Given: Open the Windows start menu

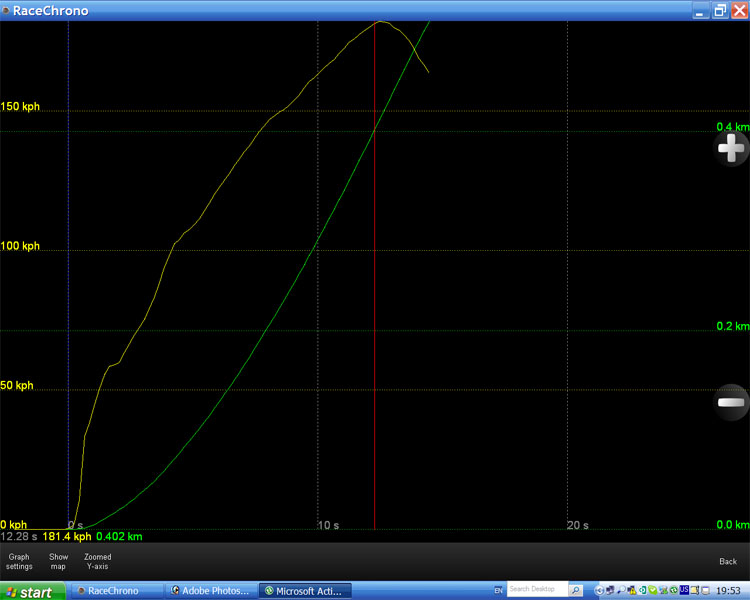Looking at the screenshot, I should (32, 591).
